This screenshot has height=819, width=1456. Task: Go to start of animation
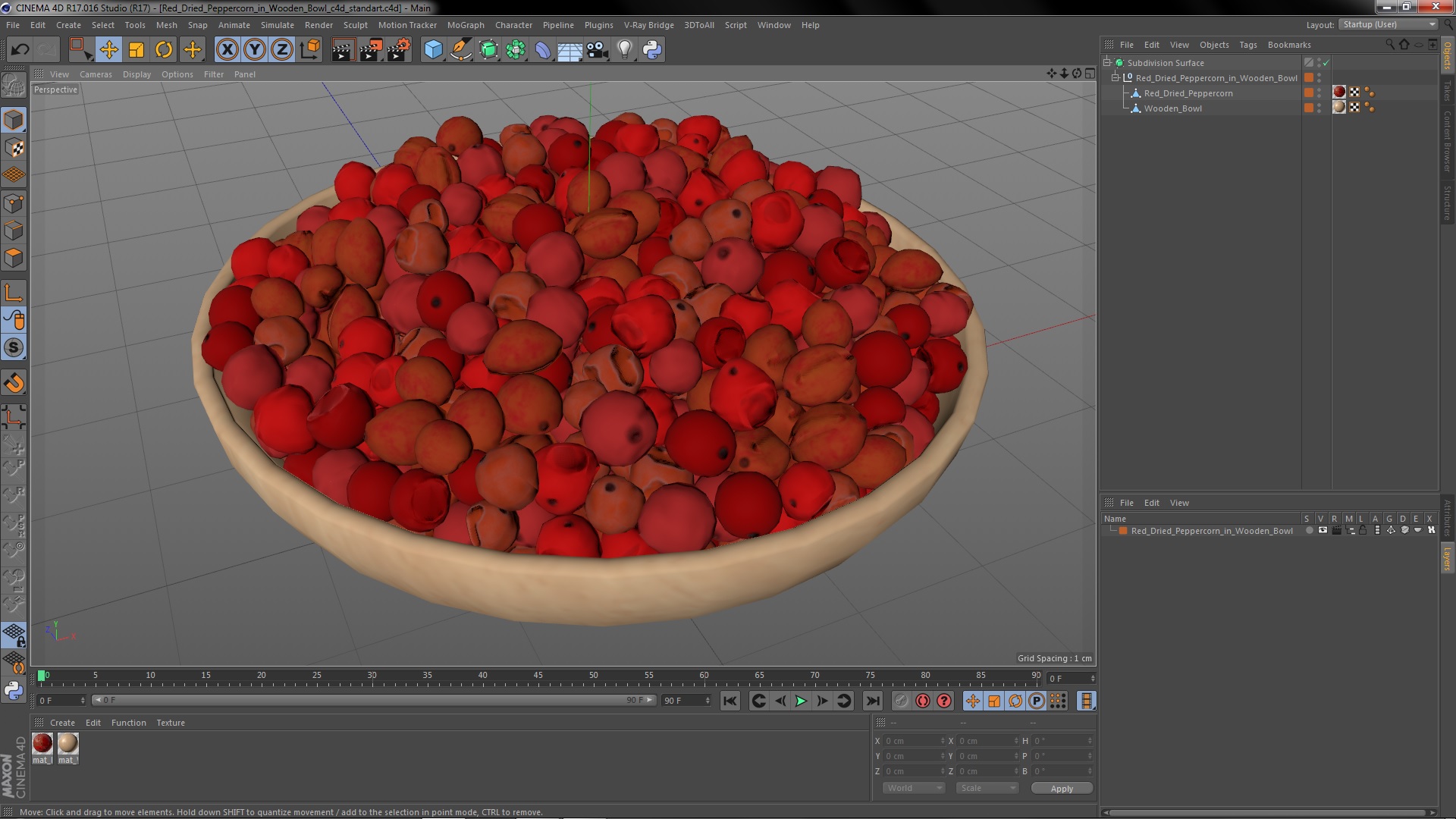[730, 701]
